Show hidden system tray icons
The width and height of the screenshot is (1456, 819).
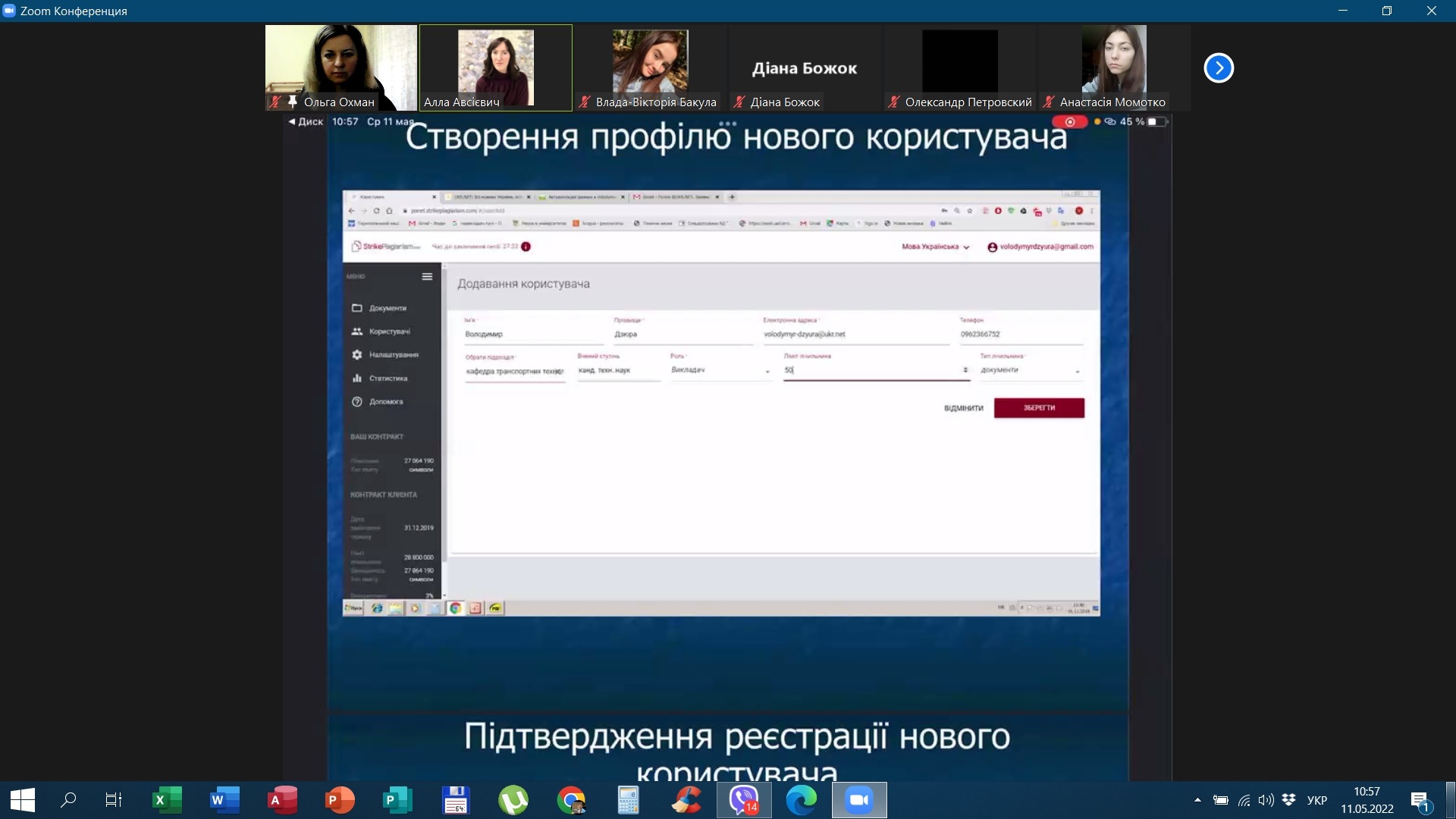(1197, 800)
